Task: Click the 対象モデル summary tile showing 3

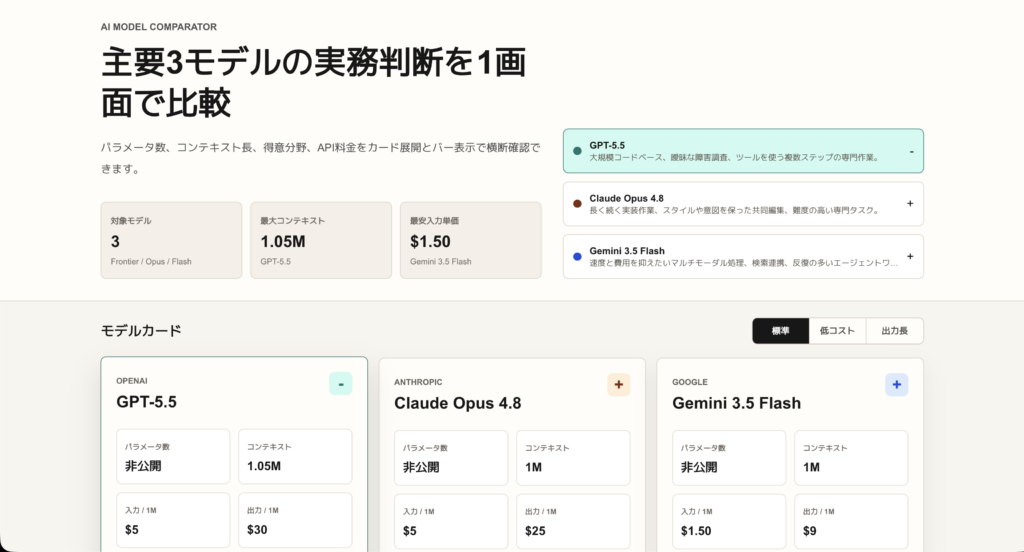Action: pyautogui.click(x=171, y=240)
